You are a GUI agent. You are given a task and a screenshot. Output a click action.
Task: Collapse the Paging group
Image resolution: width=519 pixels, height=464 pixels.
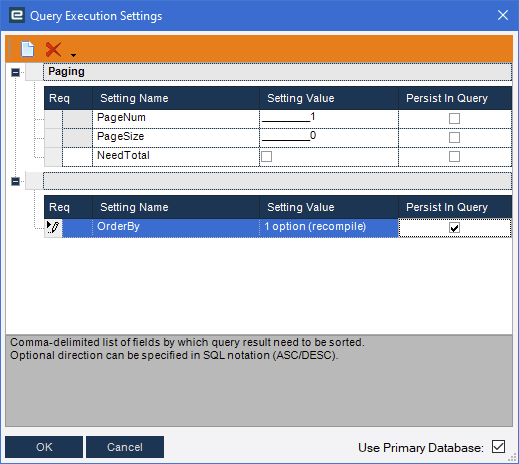point(15,72)
